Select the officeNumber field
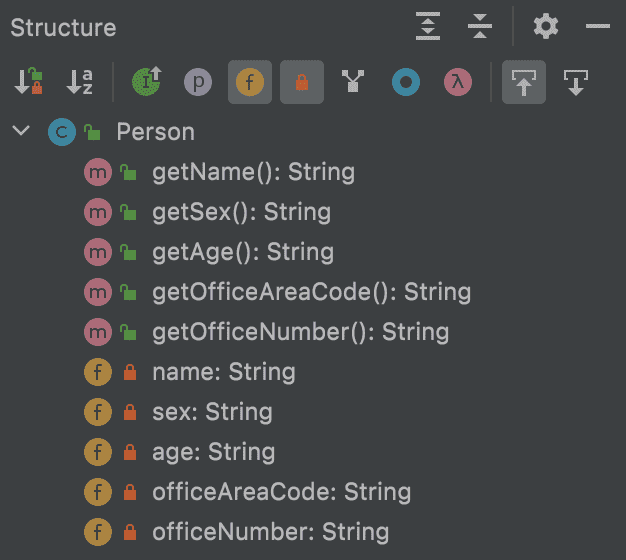The height and width of the screenshot is (560, 626). tap(270, 532)
